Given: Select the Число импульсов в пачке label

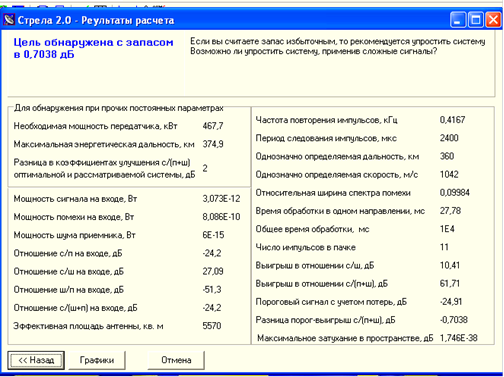Looking at the screenshot, I should tap(306, 247).
